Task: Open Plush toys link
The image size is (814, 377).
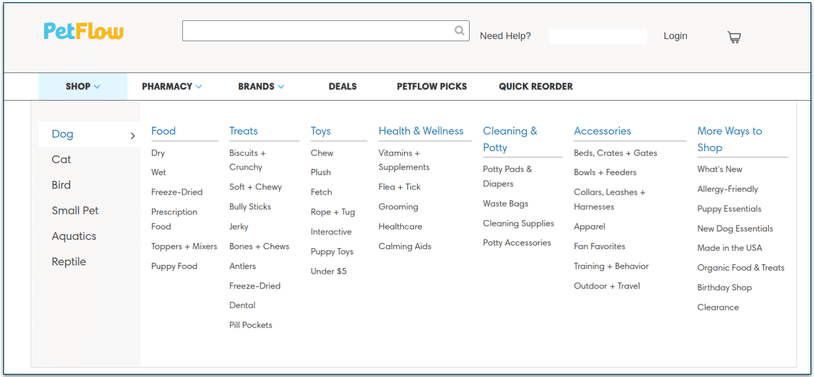Action: (x=321, y=172)
